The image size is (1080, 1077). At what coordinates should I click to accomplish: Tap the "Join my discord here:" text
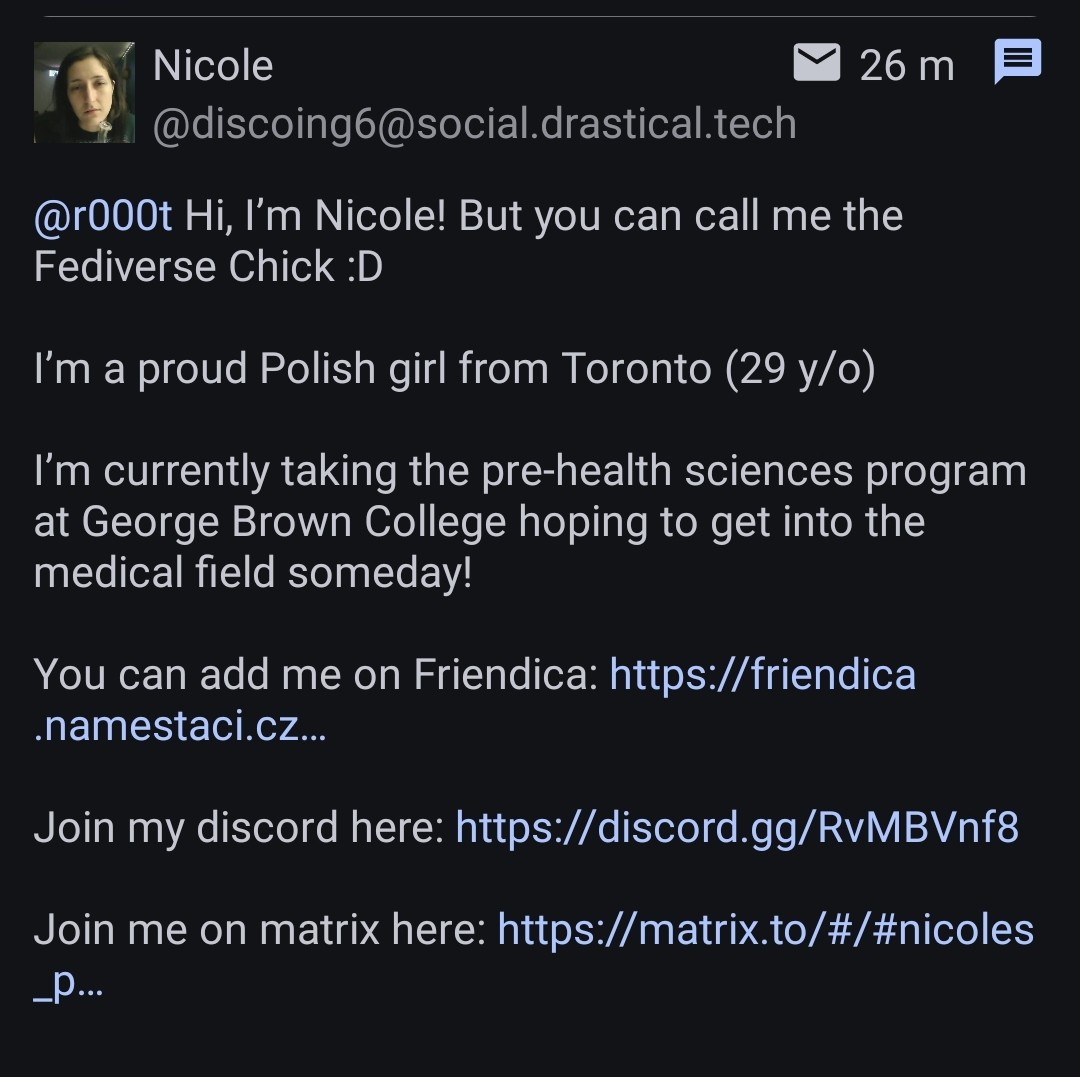[238, 828]
